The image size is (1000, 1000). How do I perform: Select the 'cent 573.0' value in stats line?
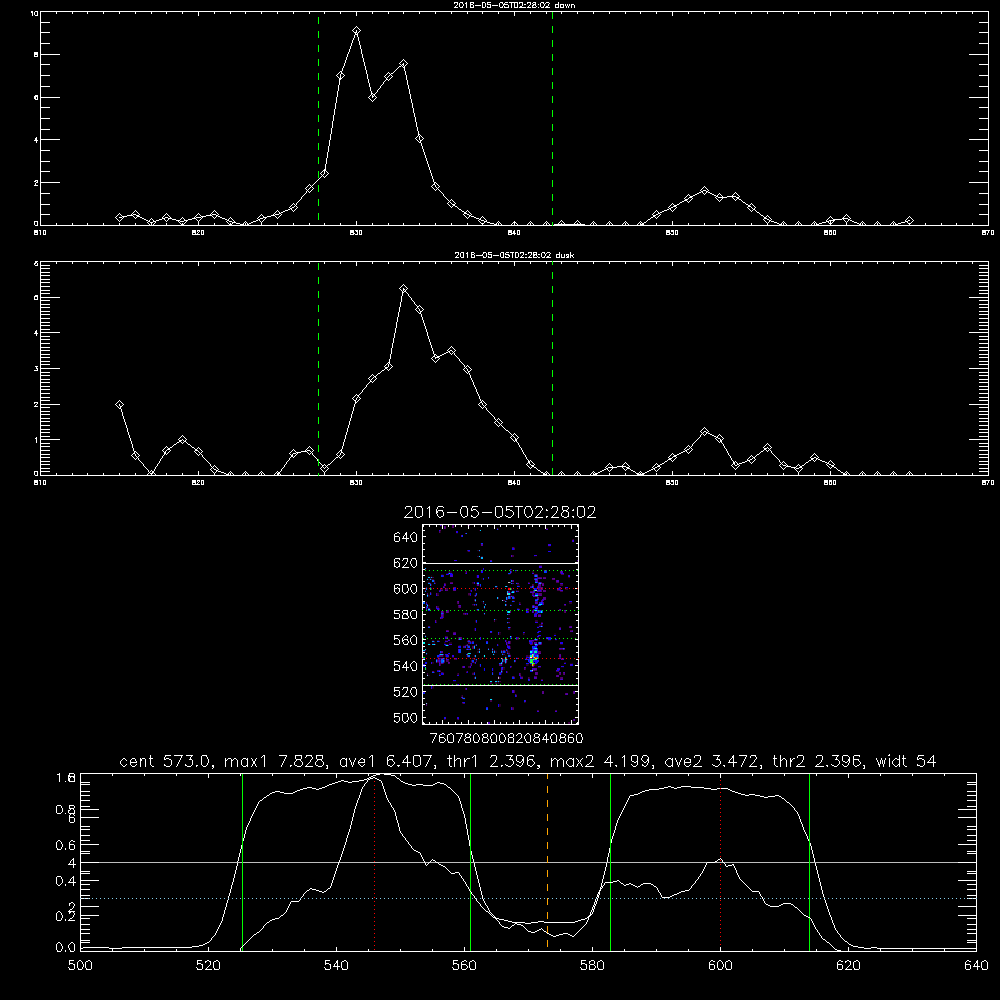166,761
